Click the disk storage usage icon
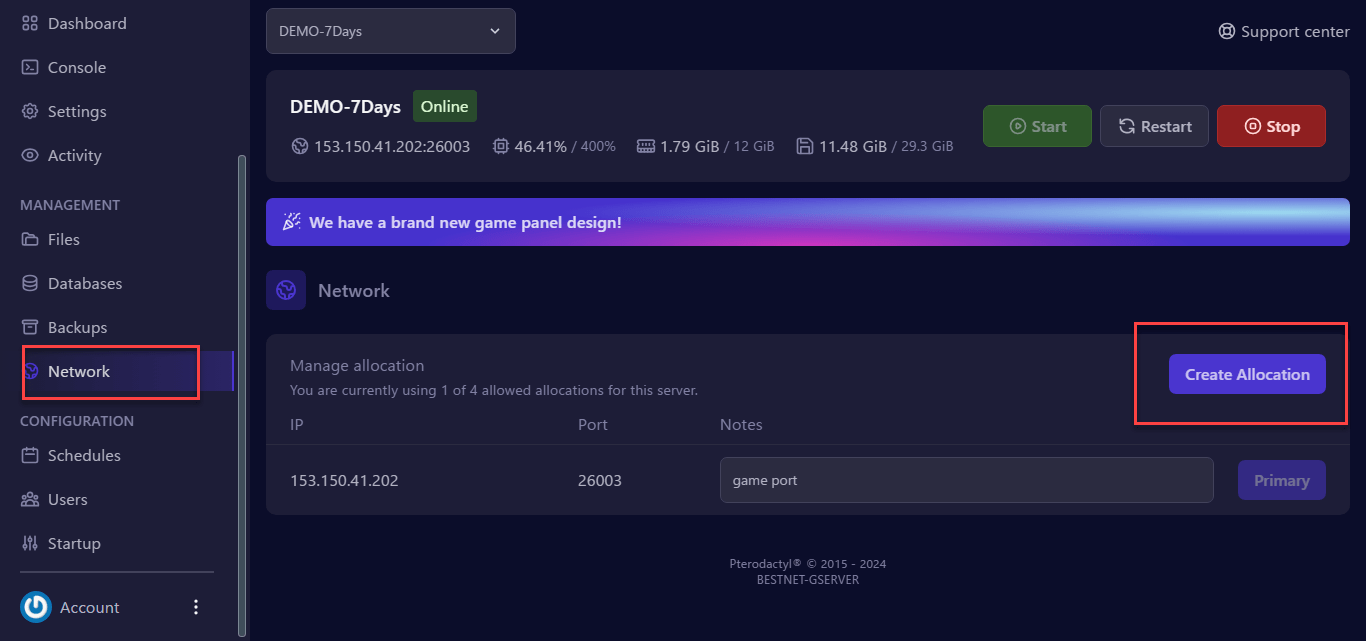The height and width of the screenshot is (641, 1366). tap(805, 146)
